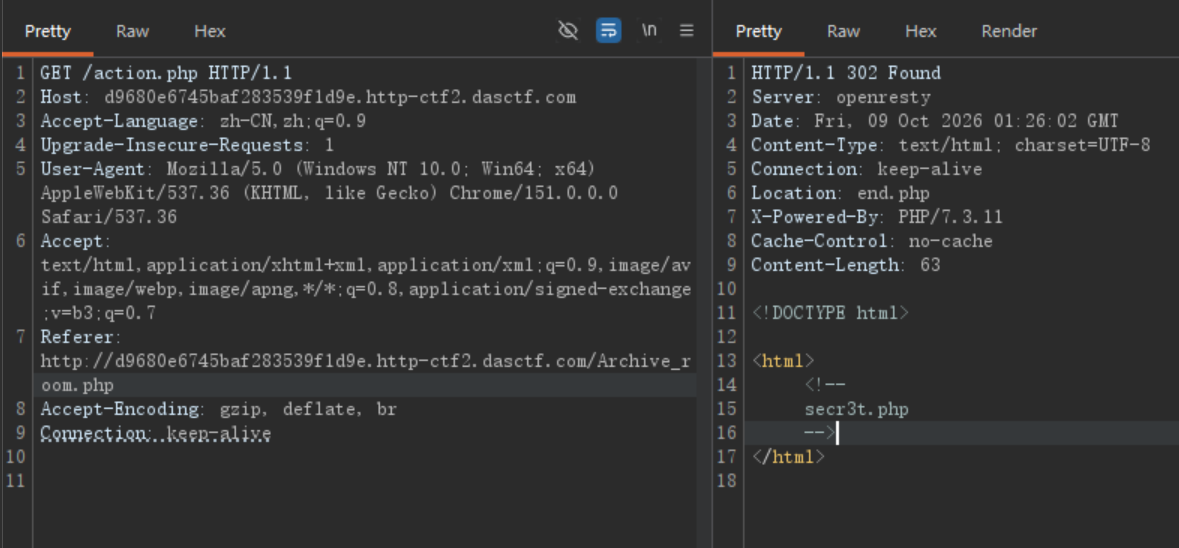Click empty request line 11

pos(365,481)
